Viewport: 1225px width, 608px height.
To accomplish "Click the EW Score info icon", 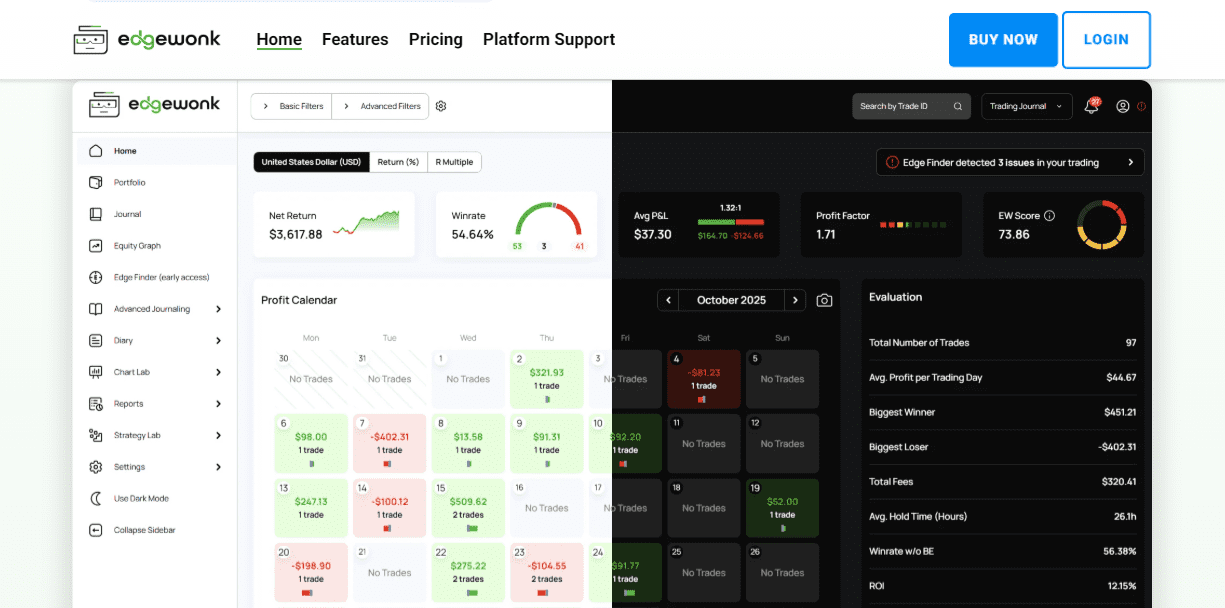I will coord(1049,216).
